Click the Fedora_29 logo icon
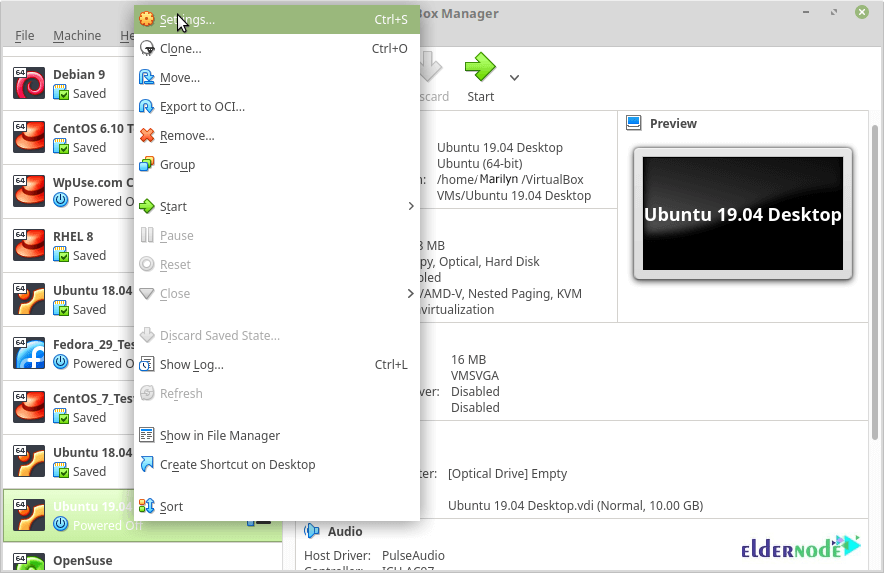 click(29, 353)
